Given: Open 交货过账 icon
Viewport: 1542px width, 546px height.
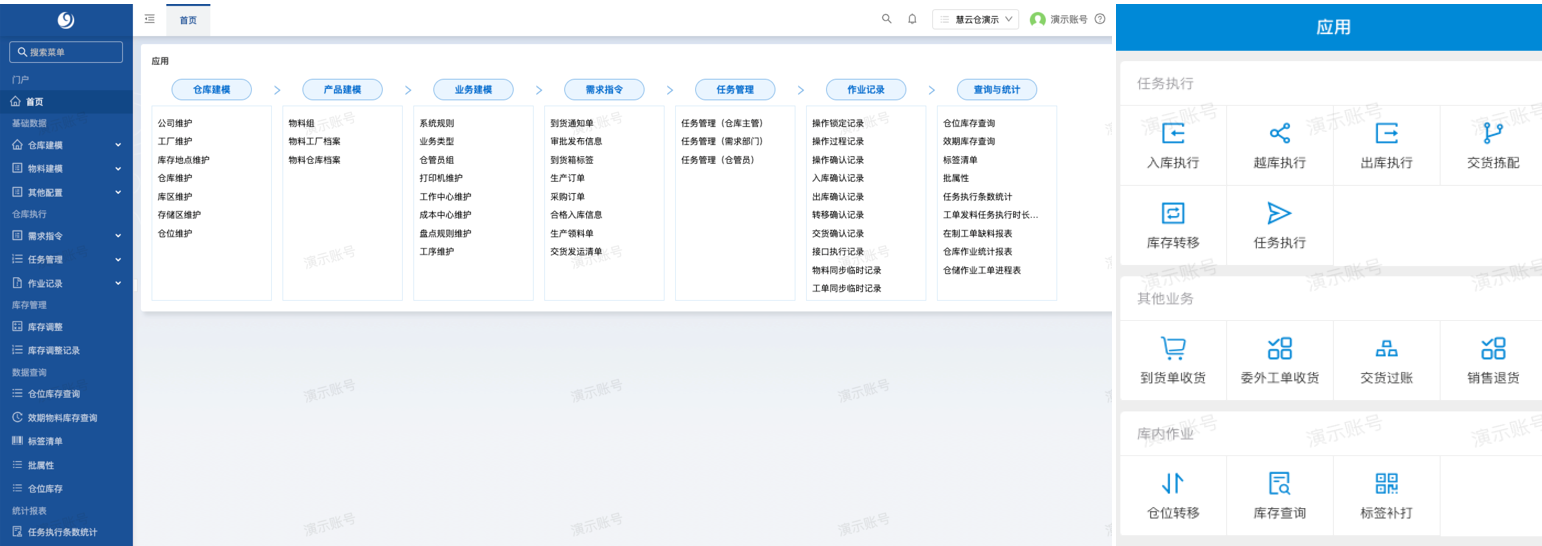Looking at the screenshot, I should pyautogui.click(x=1386, y=348).
